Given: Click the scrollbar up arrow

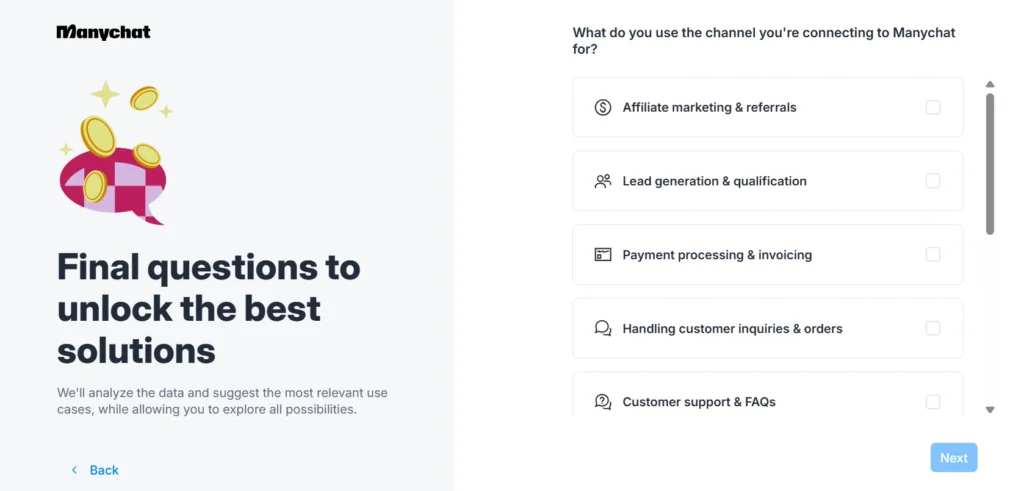Looking at the screenshot, I should click(x=990, y=85).
